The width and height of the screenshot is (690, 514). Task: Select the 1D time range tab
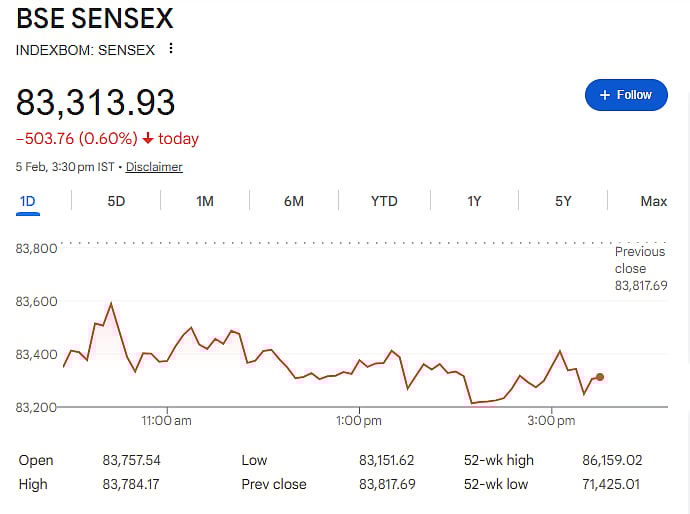[x=28, y=201]
